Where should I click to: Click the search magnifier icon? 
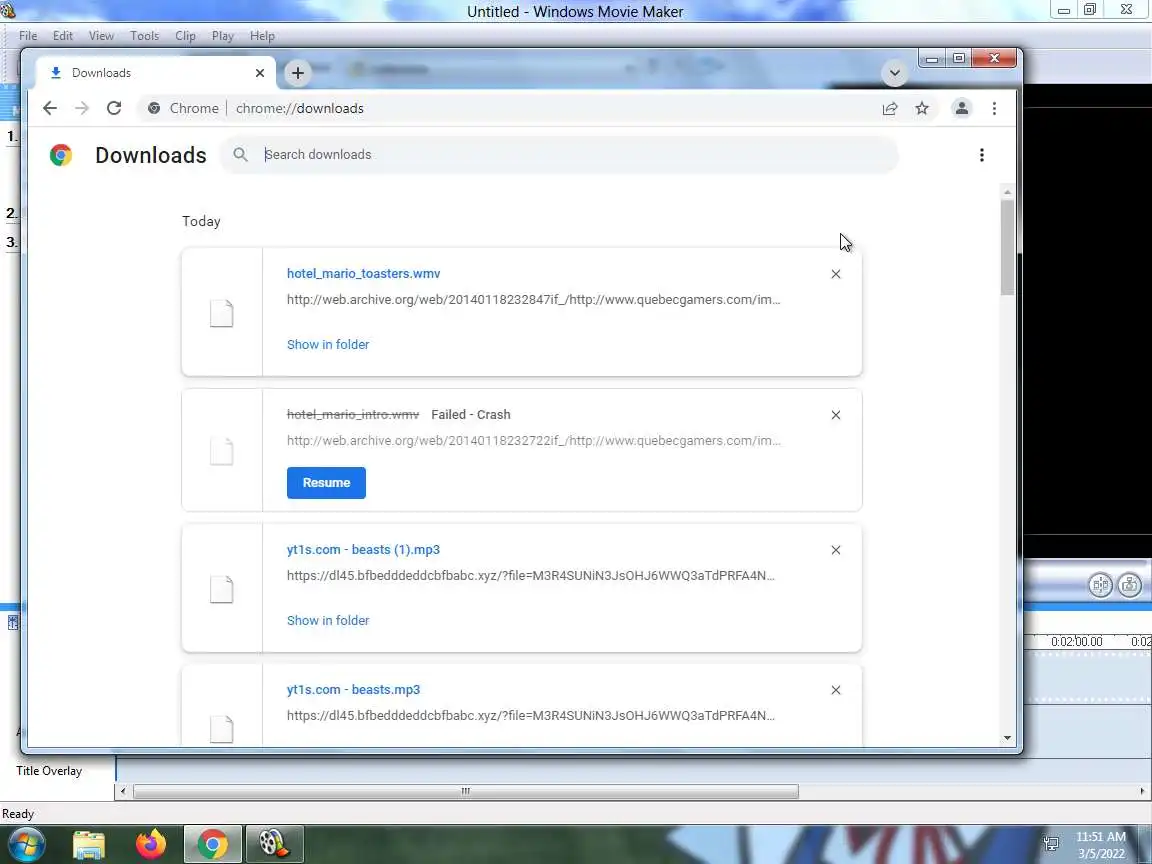240,155
